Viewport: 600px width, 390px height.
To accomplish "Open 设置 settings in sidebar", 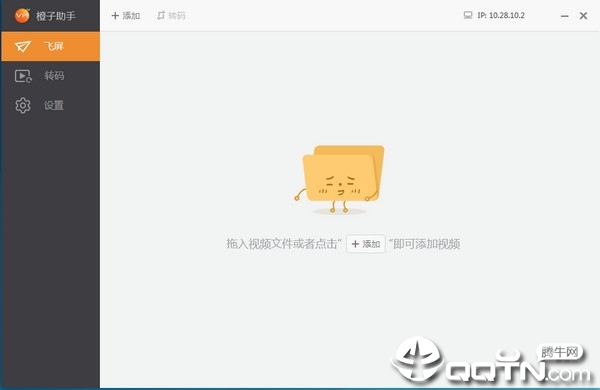I will click(51, 105).
